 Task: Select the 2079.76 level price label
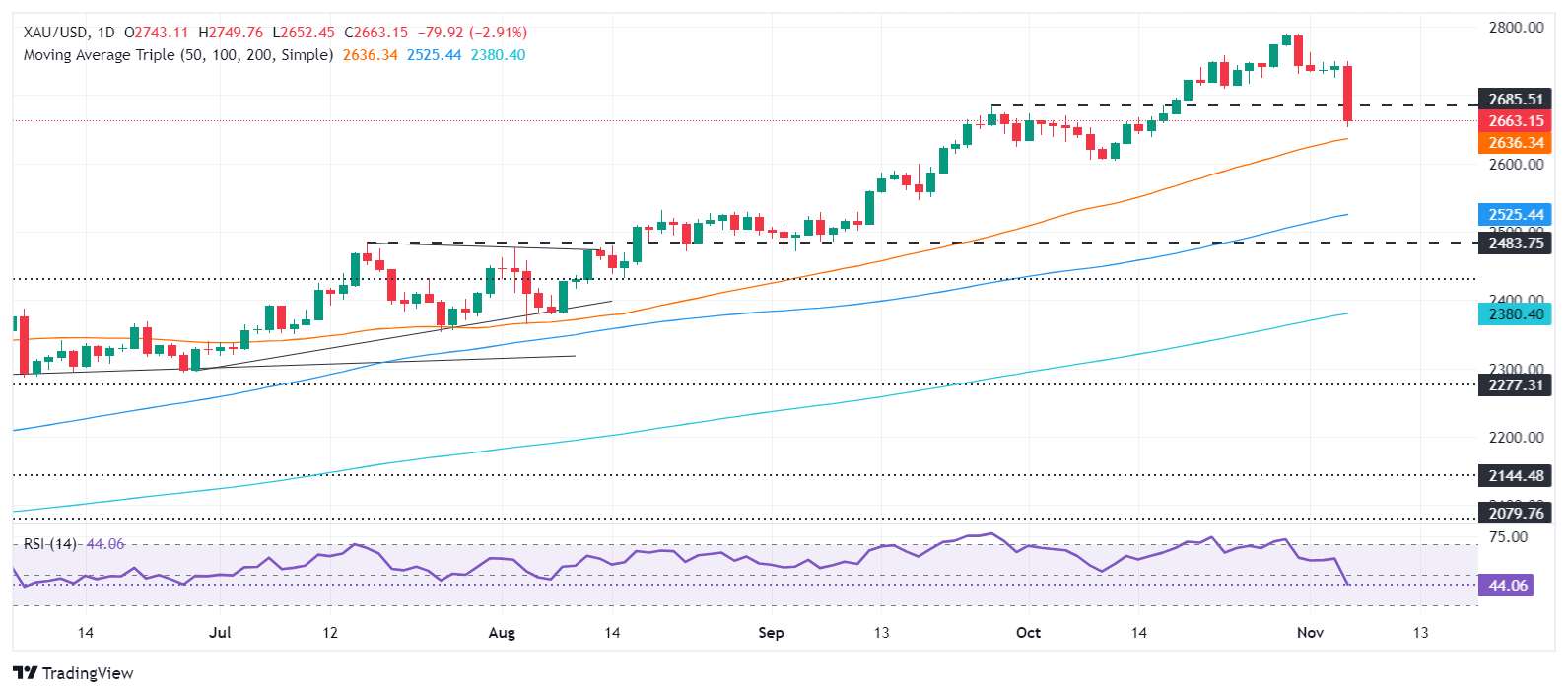pyautogui.click(x=1515, y=513)
